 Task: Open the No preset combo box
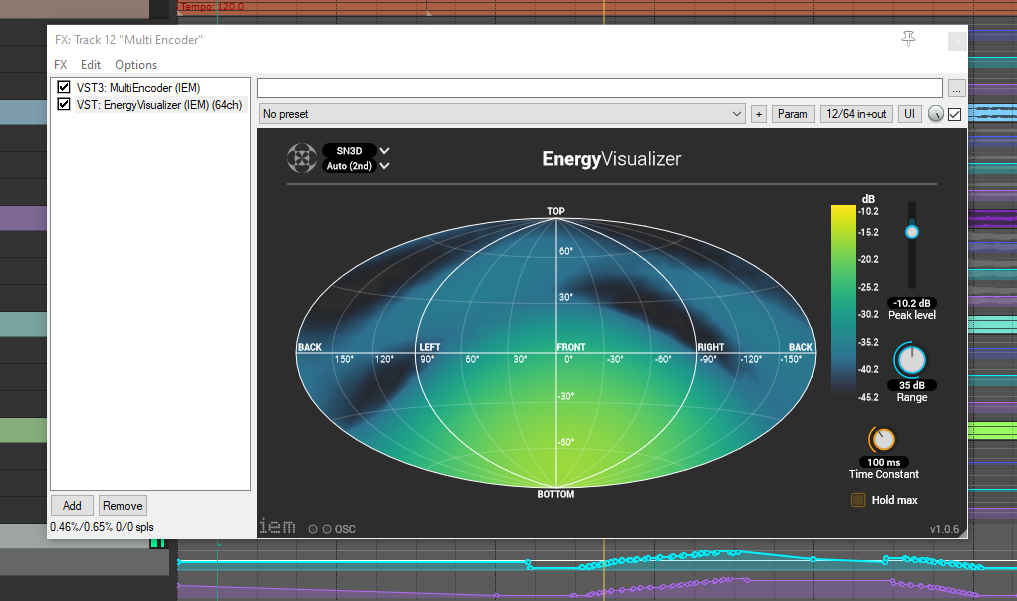click(x=501, y=114)
